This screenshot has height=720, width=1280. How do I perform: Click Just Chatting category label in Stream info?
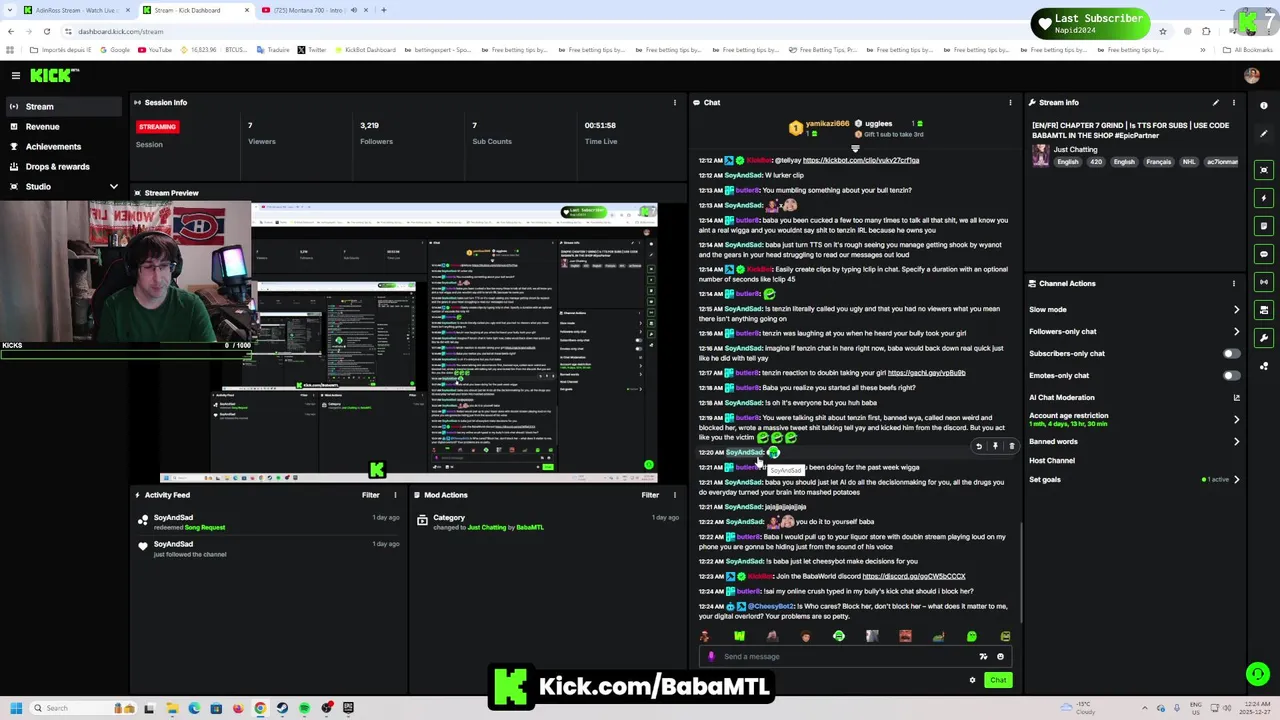click(x=1075, y=150)
